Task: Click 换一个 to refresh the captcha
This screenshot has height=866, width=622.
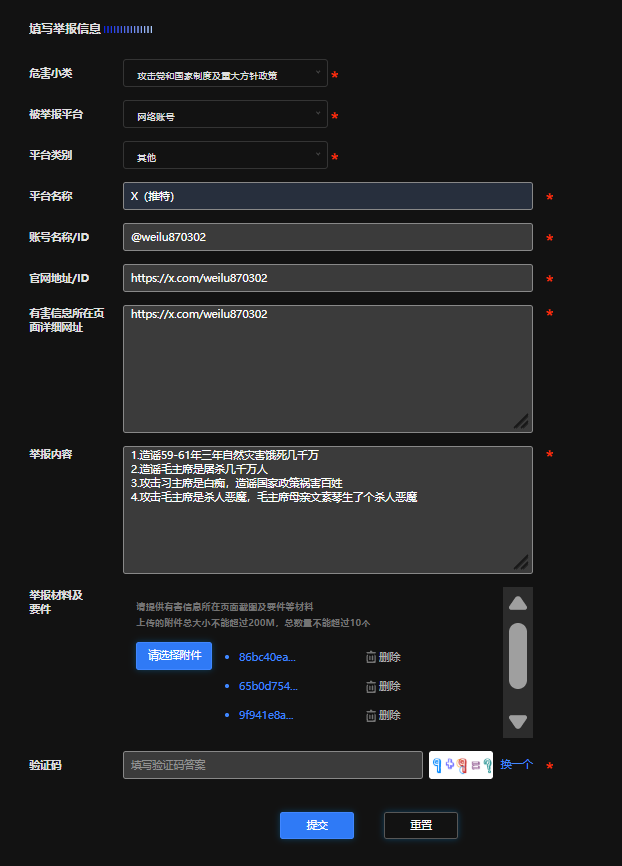Action: 516,764
